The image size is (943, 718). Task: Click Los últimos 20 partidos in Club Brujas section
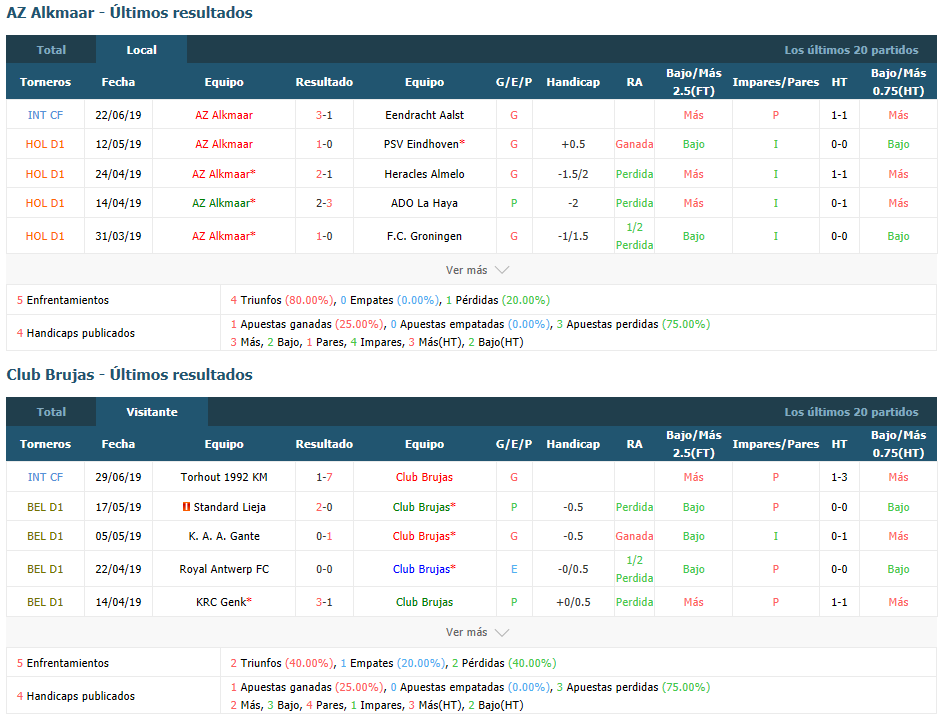point(851,412)
